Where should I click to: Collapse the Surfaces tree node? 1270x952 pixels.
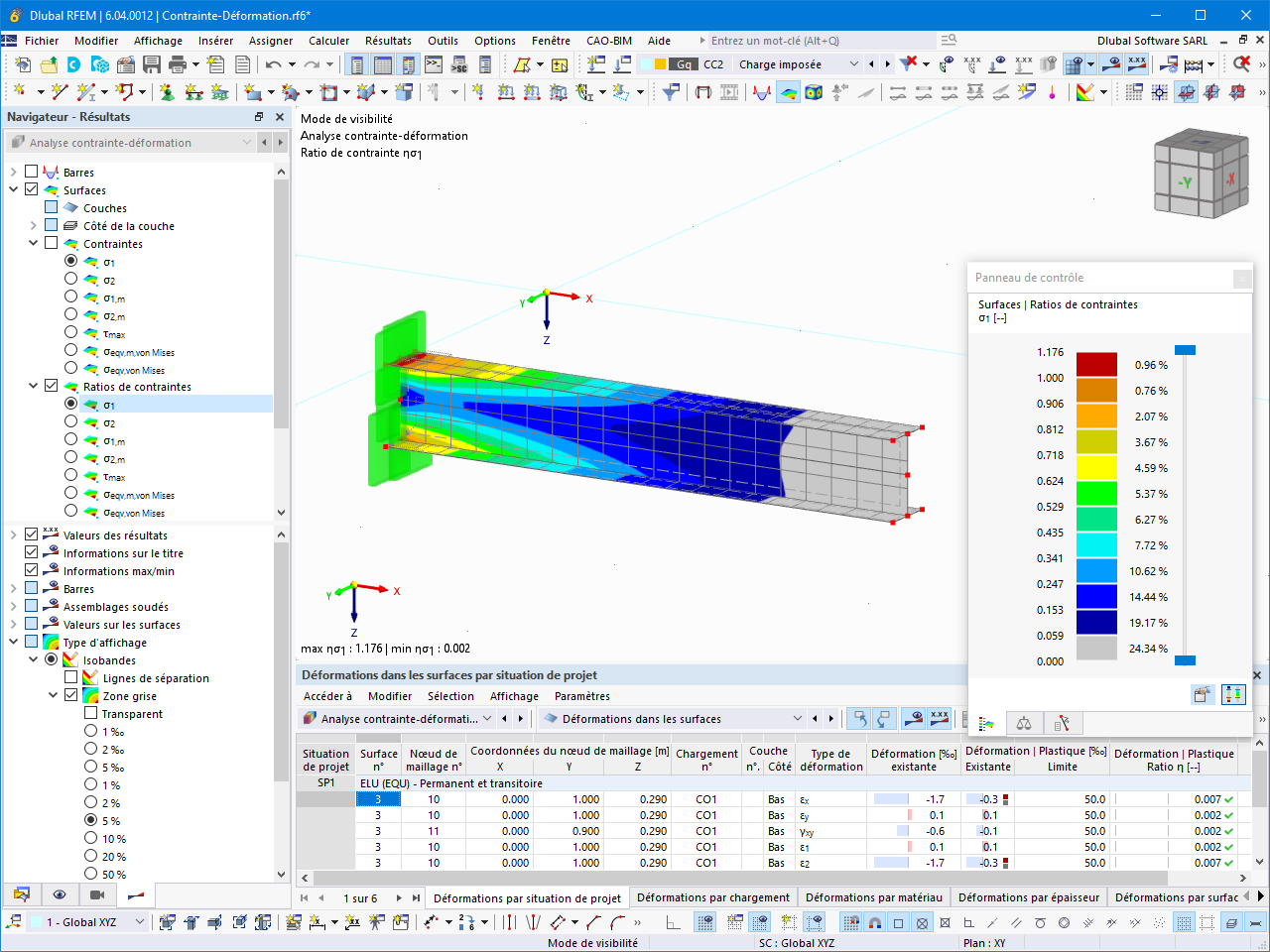tap(14, 189)
